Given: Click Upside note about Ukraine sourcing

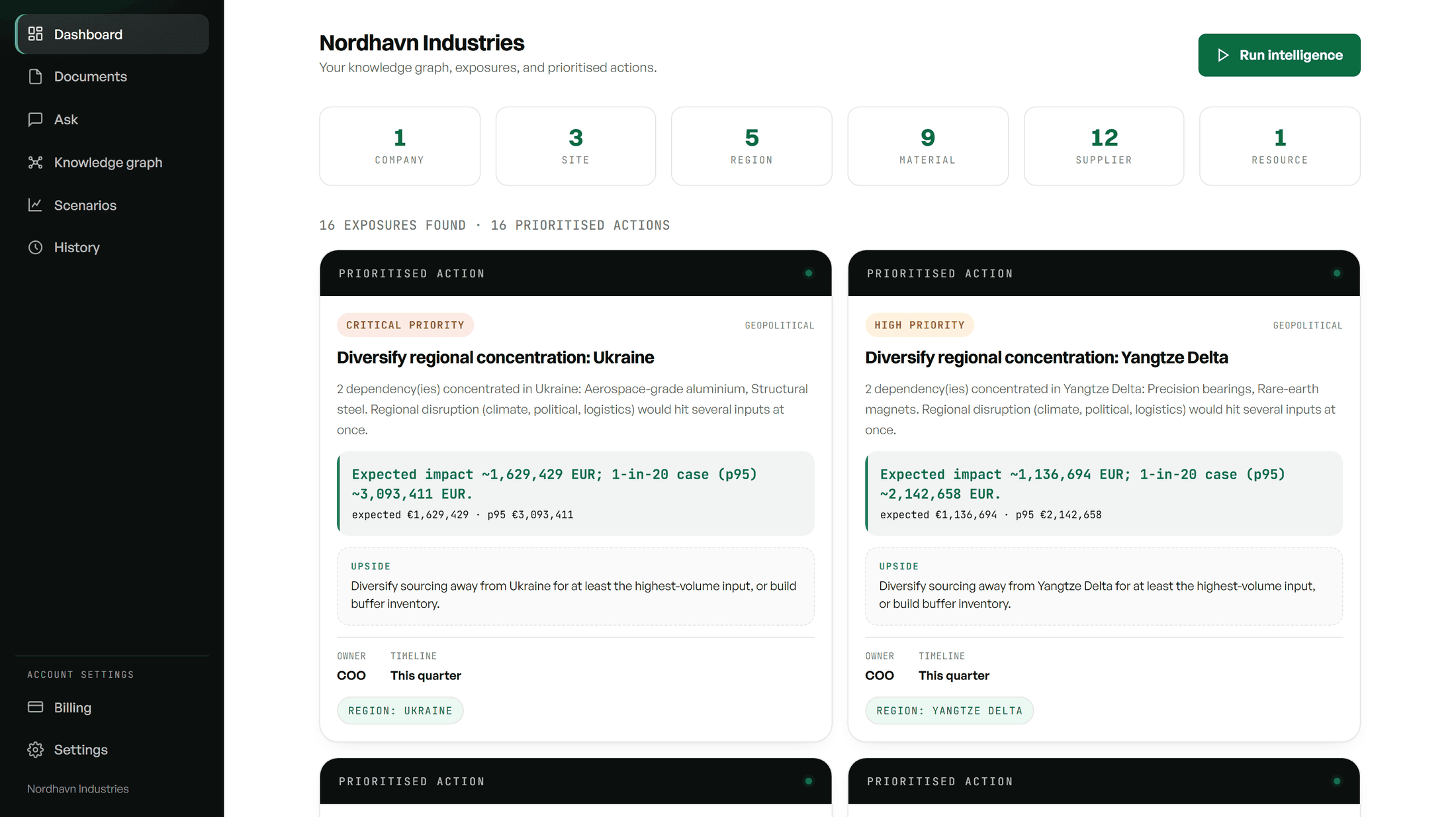Looking at the screenshot, I should pos(576,586).
